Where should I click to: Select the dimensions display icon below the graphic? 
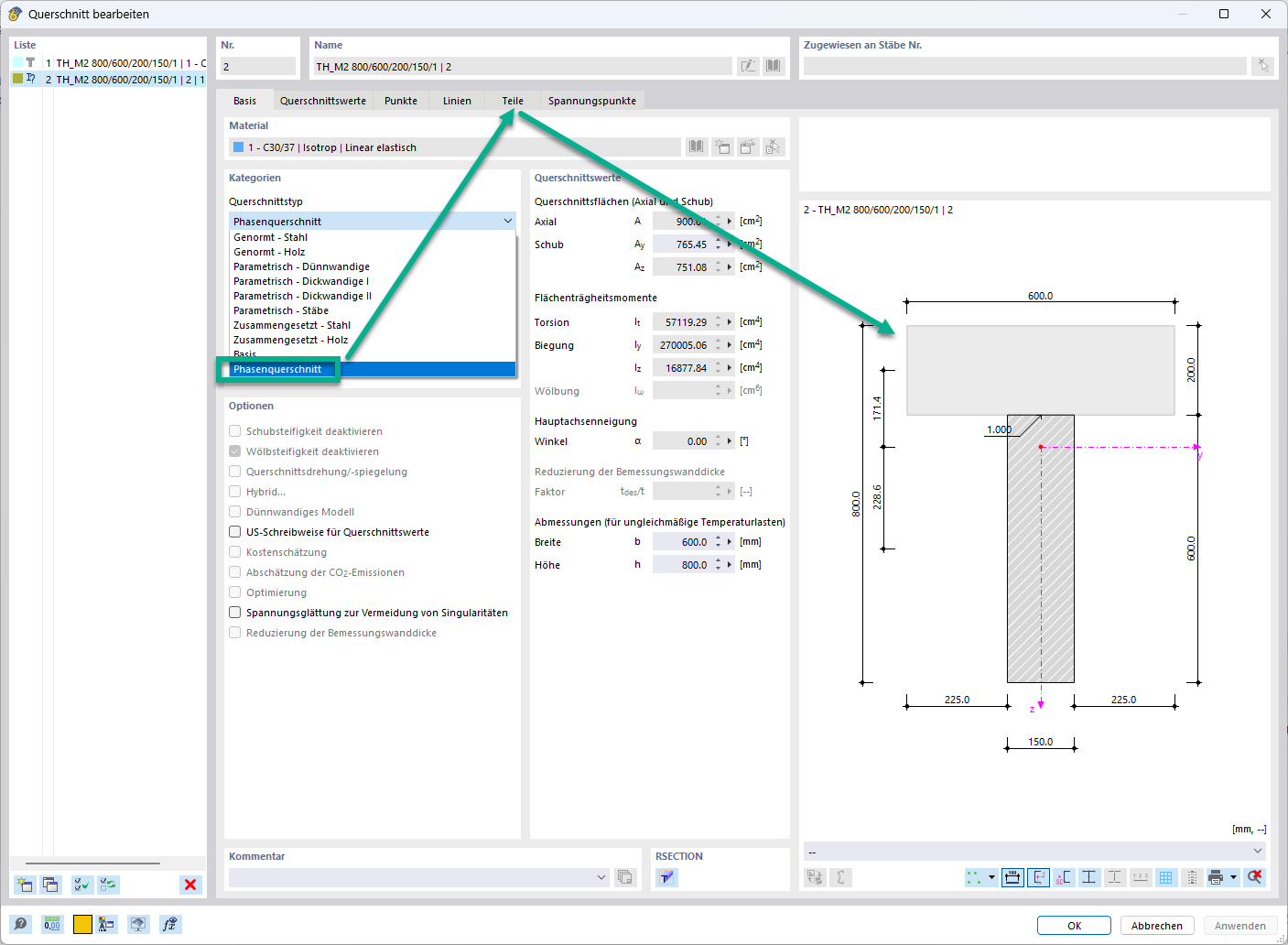(x=1012, y=876)
